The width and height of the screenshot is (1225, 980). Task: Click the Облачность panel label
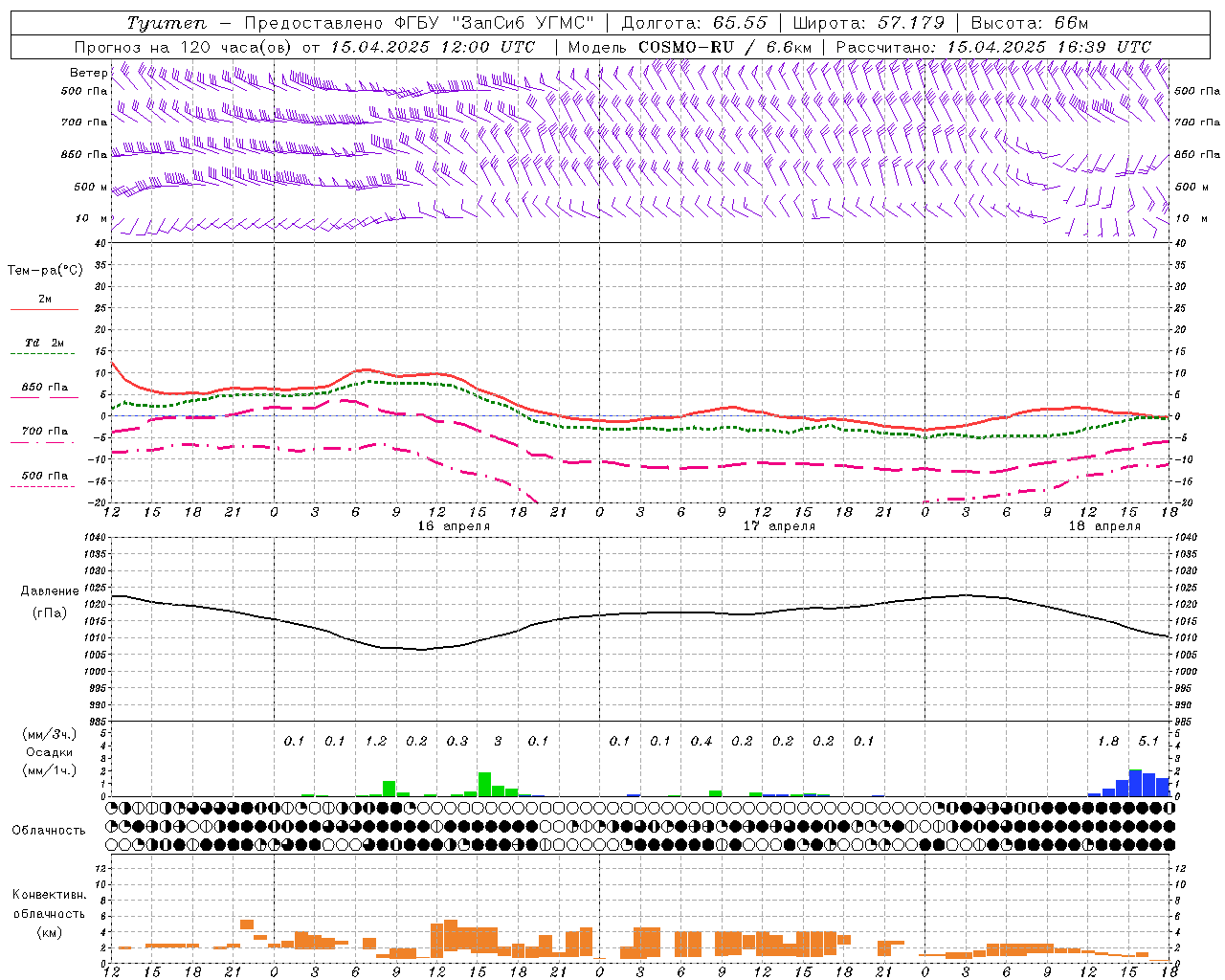[x=49, y=830]
